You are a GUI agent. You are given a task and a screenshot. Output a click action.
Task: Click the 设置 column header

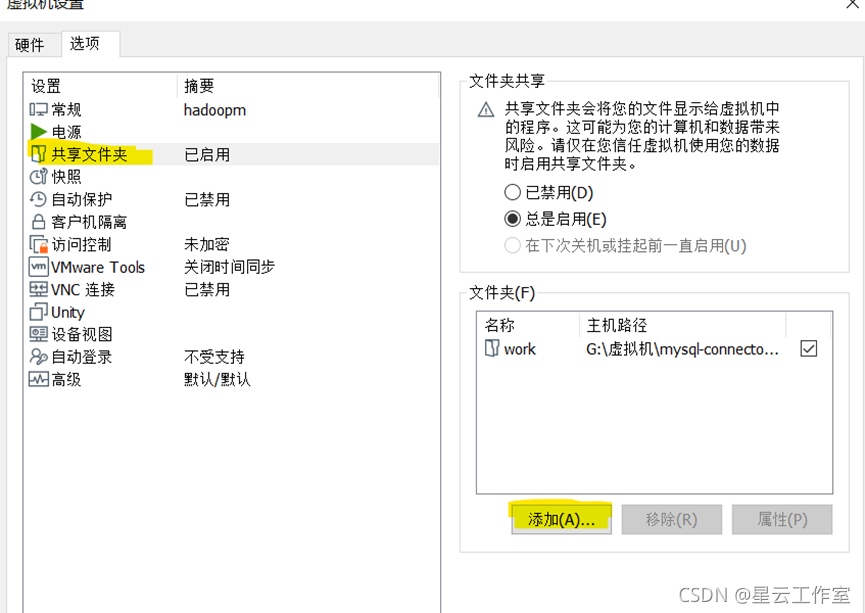point(101,86)
